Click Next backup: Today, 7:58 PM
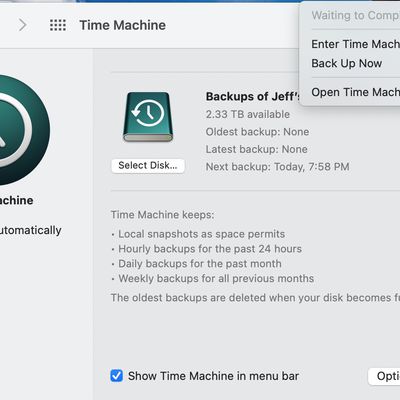Viewport: 400px width, 400px height. click(x=277, y=167)
